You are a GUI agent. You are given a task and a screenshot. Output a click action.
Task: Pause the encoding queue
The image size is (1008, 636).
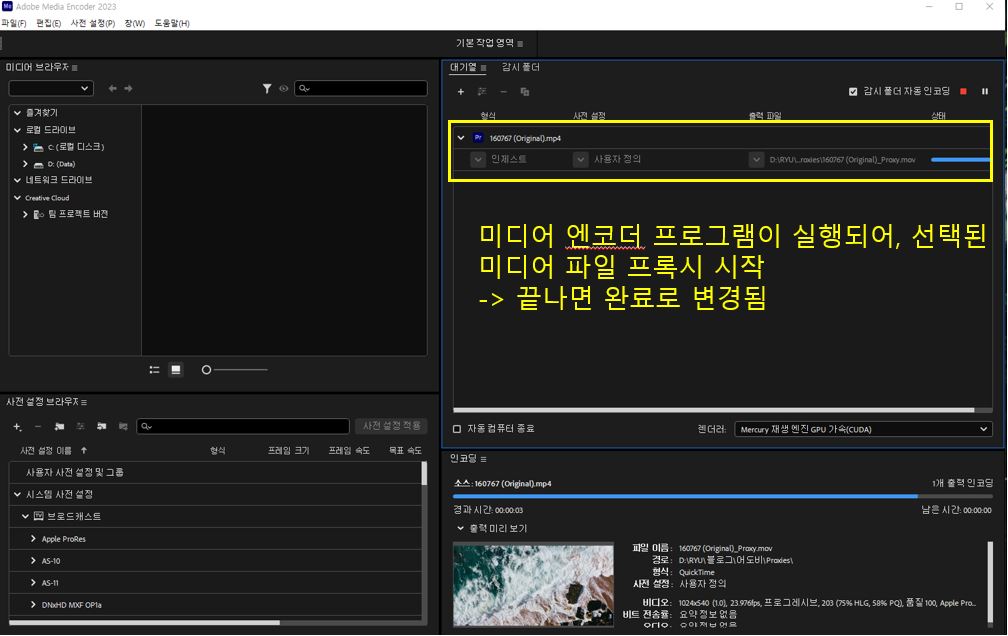984,91
